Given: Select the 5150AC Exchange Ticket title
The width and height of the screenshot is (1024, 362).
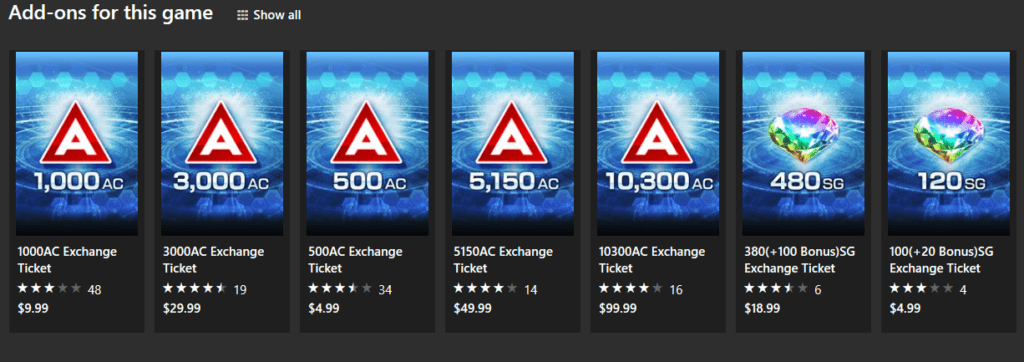Looking at the screenshot, I should coord(504,260).
